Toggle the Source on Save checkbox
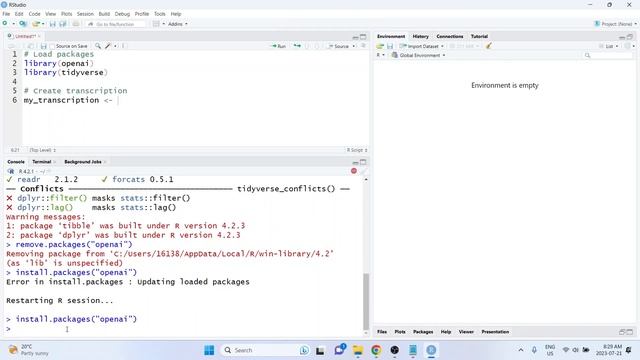This screenshot has height=360, width=640. tap(52, 46)
